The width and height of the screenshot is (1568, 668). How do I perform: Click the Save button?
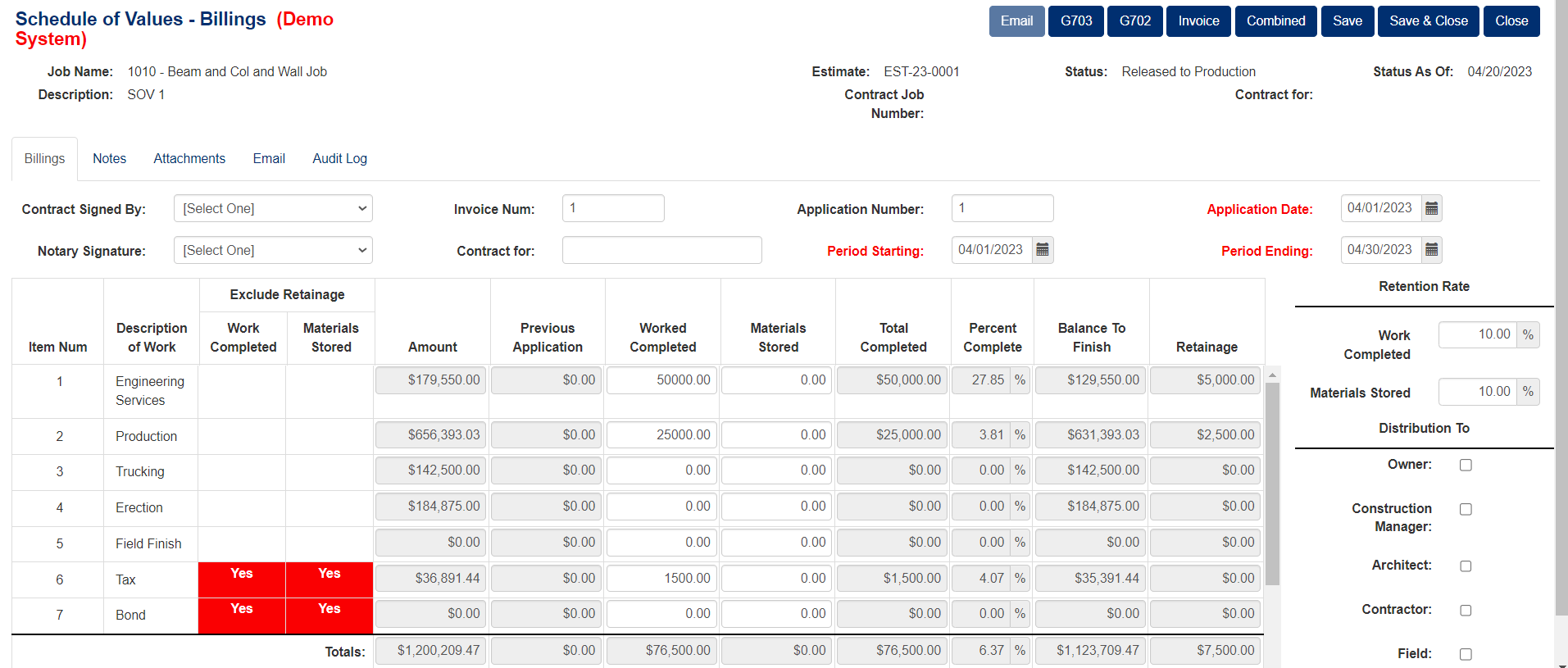[1348, 21]
